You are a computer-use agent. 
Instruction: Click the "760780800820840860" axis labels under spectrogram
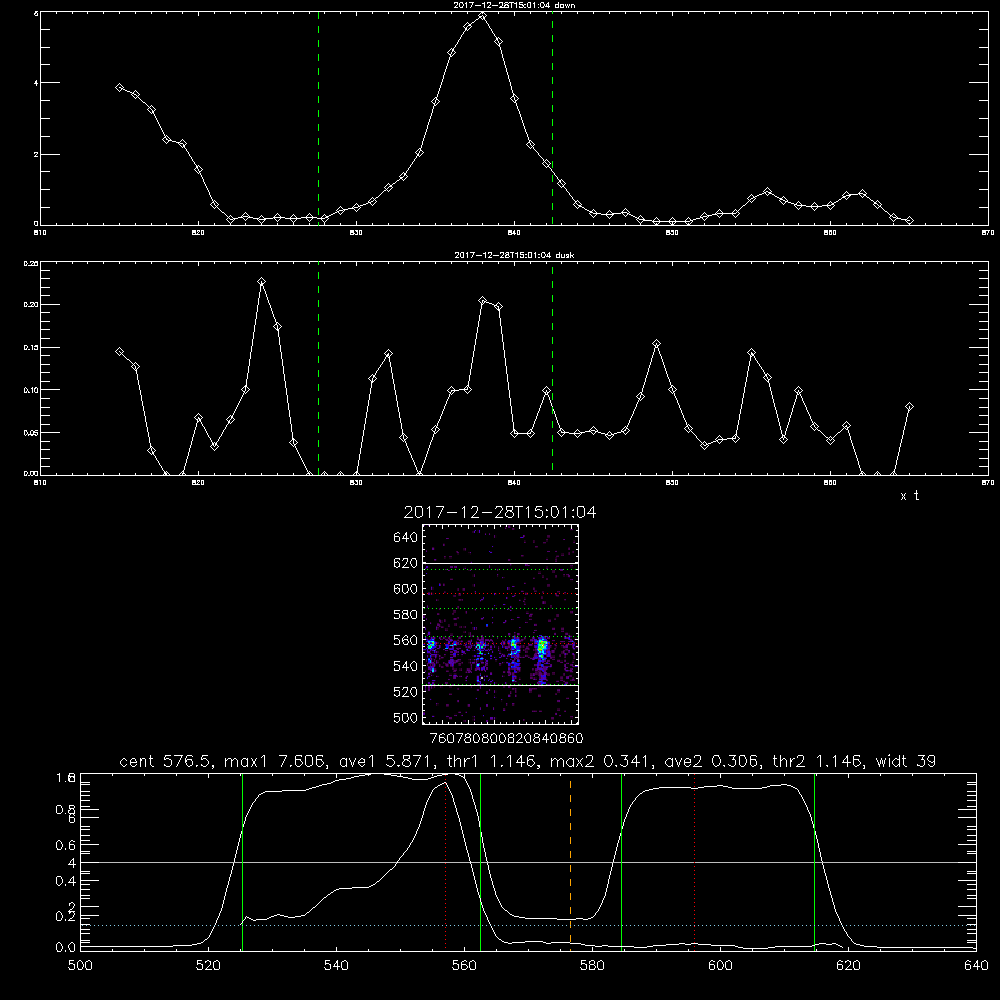pyautogui.click(x=506, y=739)
